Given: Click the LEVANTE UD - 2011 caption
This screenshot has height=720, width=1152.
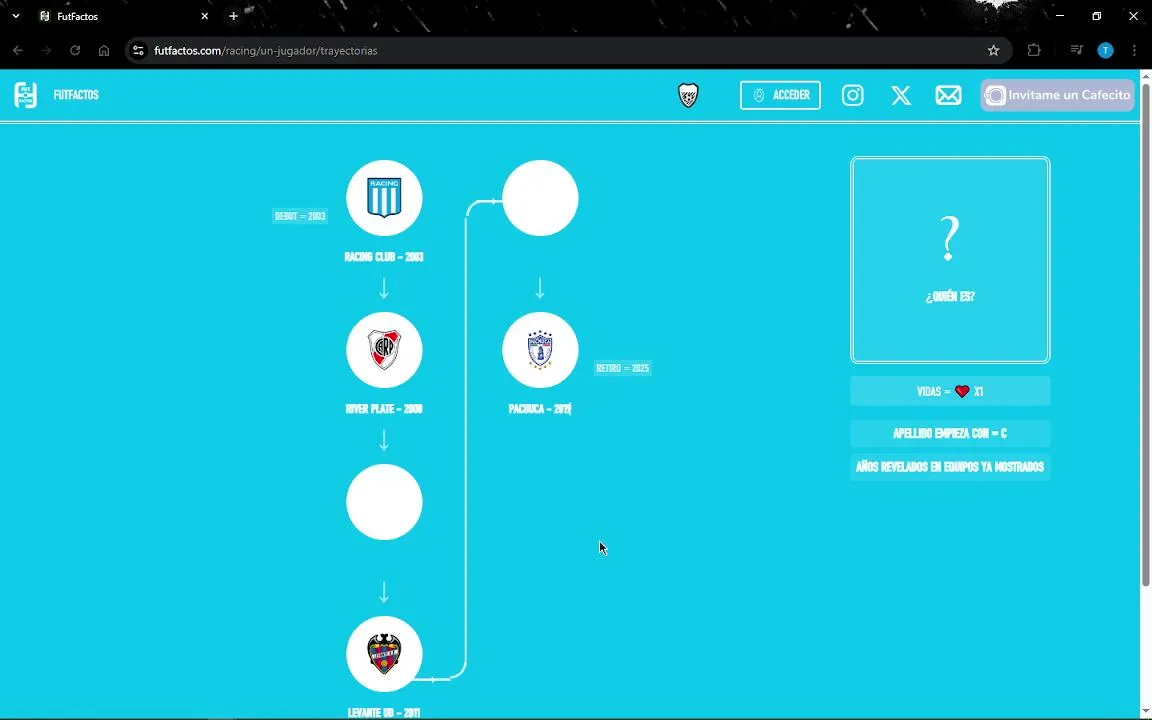Looking at the screenshot, I should point(384,712).
